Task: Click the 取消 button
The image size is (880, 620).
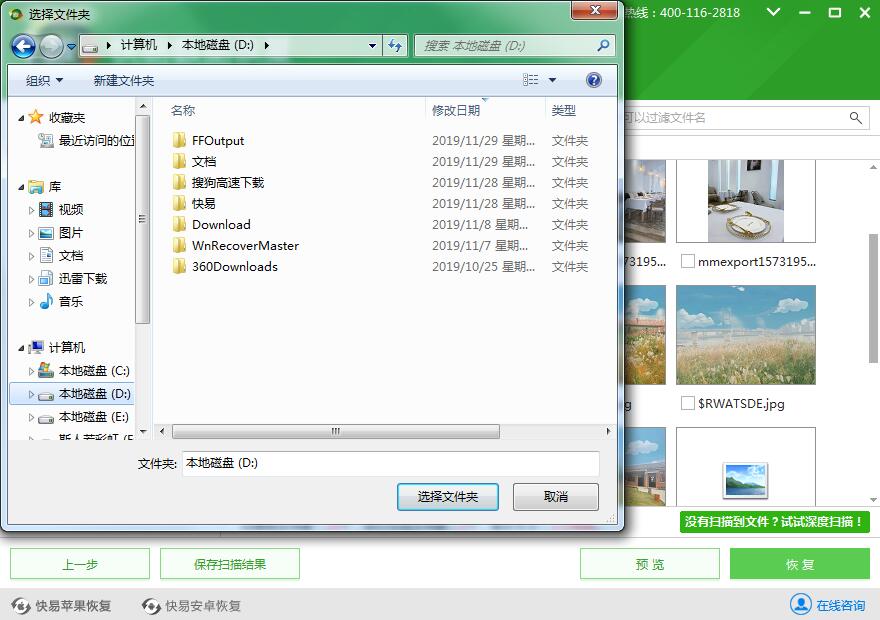Action: [x=556, y=497]
